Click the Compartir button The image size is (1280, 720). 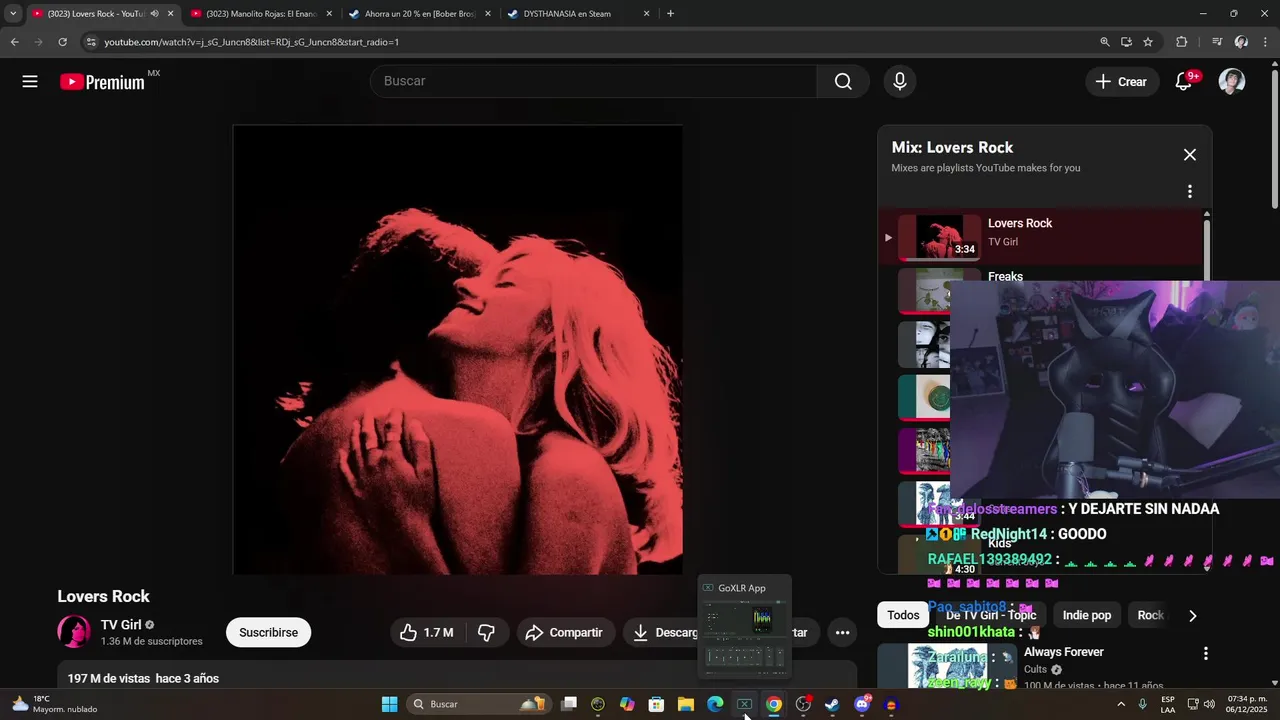pos(564,632)
